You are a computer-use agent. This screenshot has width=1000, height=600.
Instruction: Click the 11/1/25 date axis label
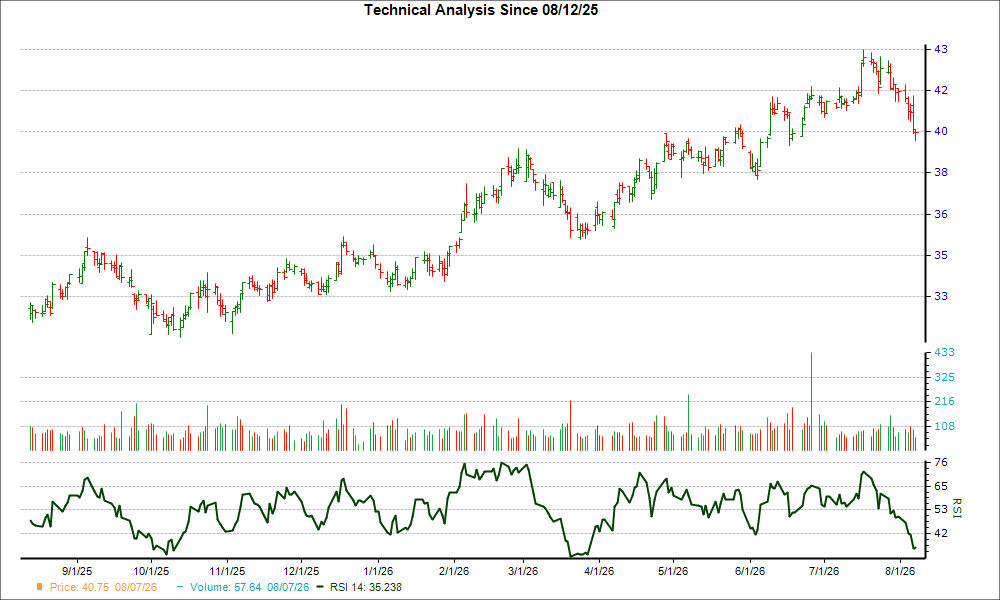pos(228,571)
